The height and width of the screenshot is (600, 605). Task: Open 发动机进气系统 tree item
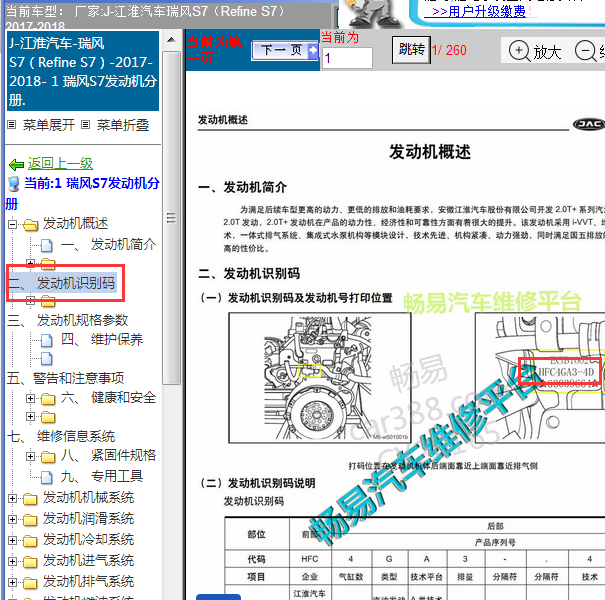(88, 561)
